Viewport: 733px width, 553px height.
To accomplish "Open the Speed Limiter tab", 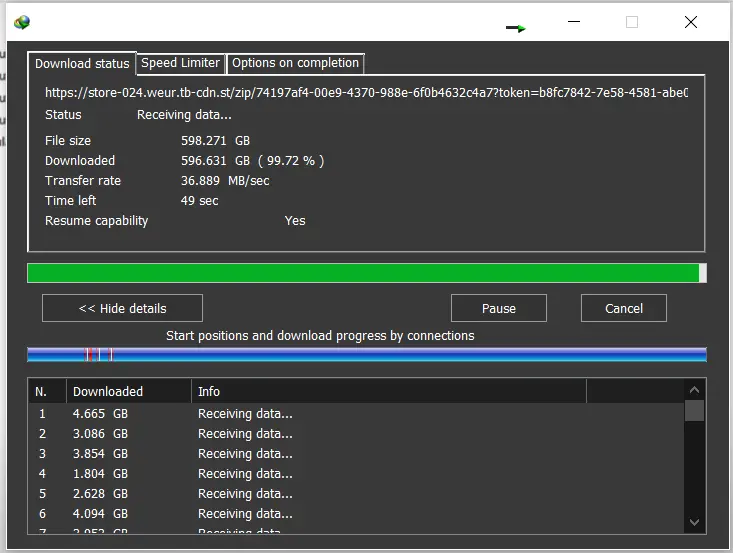I will (180, 63).
